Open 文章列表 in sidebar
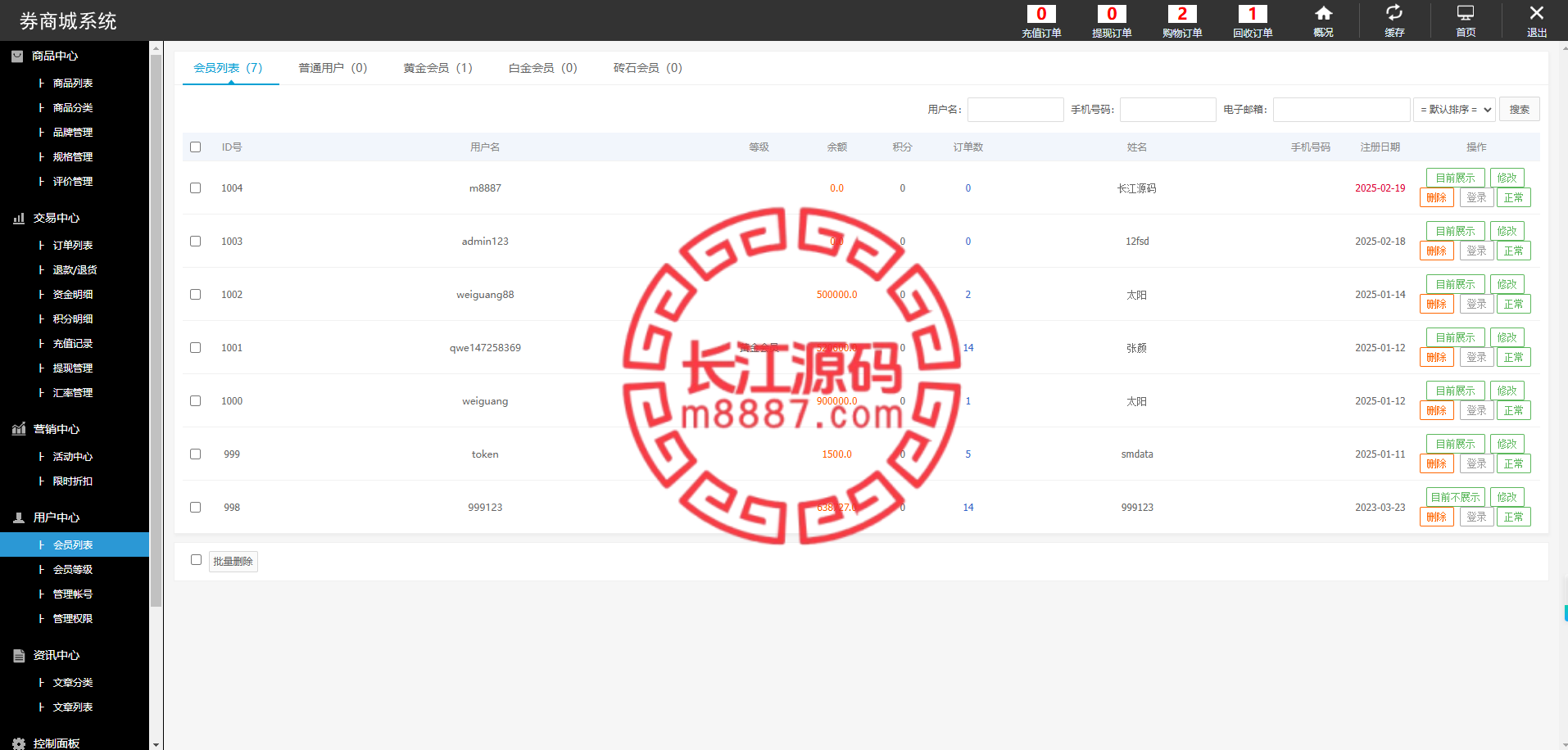This screenshot has height=750, width=1568. pos(73,707)
